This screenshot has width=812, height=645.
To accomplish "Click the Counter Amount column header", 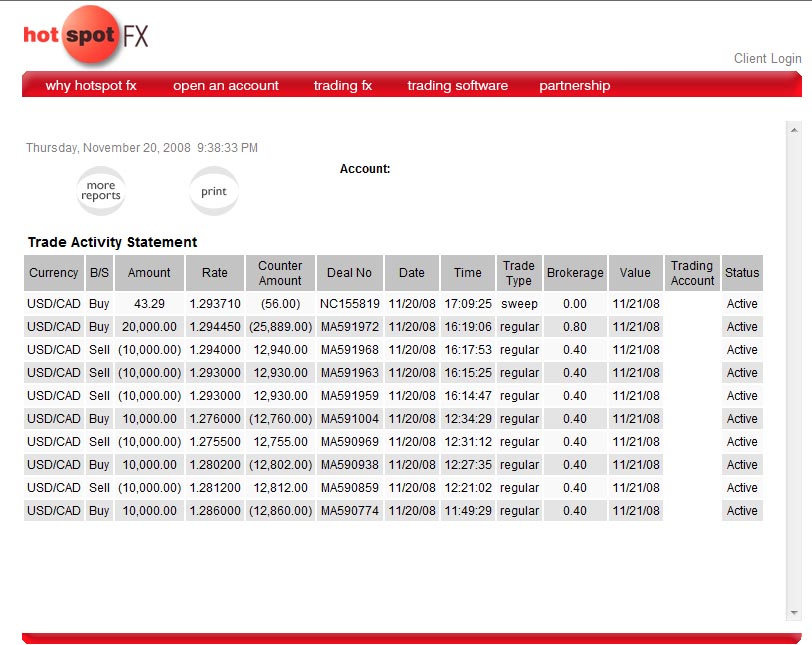I will click(280, 273).
